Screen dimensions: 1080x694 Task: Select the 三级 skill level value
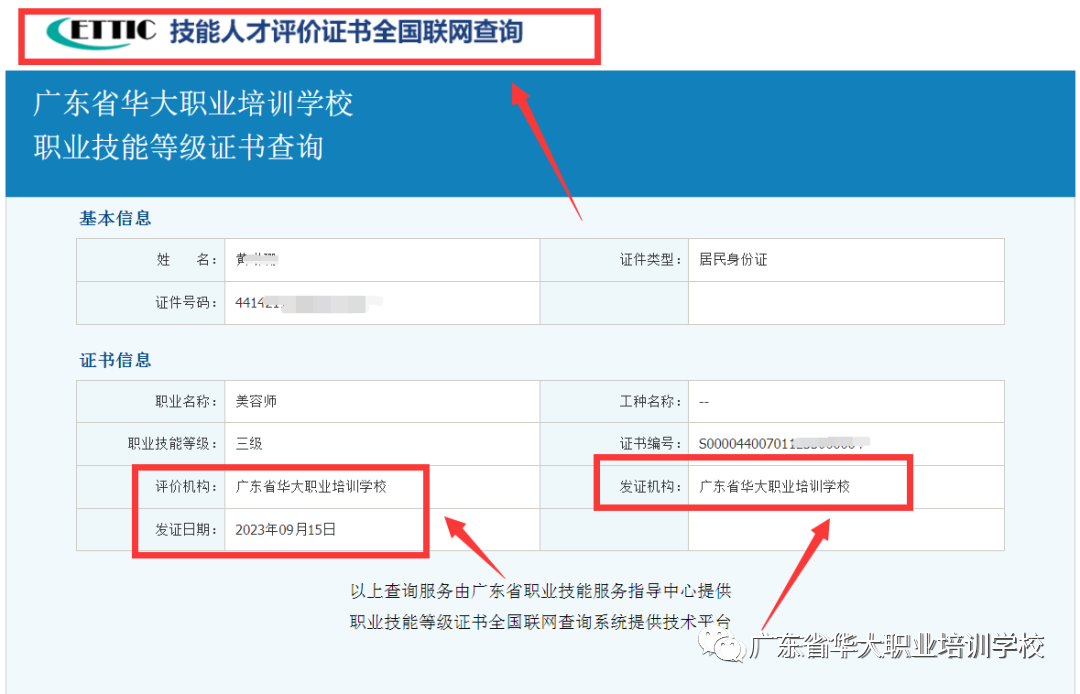(x=249, y=444)
